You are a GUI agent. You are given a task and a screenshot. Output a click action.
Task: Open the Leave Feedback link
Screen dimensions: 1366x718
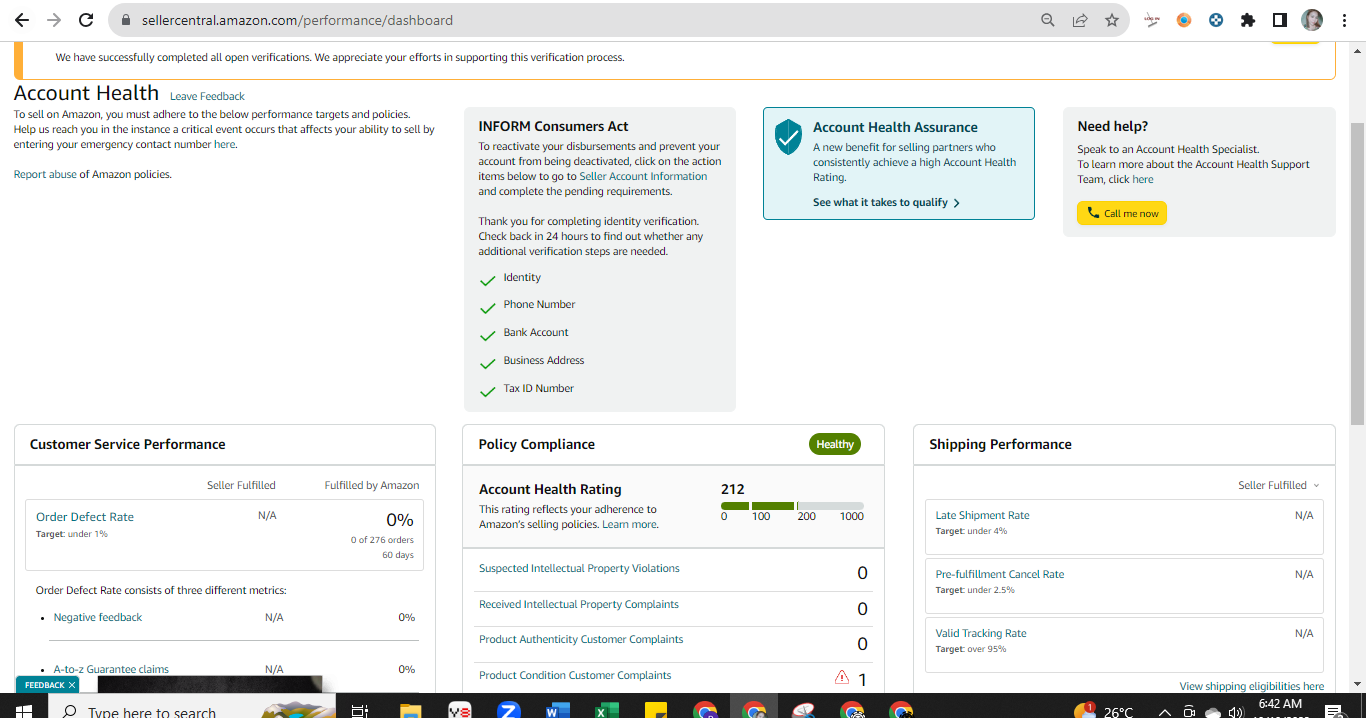207,96
